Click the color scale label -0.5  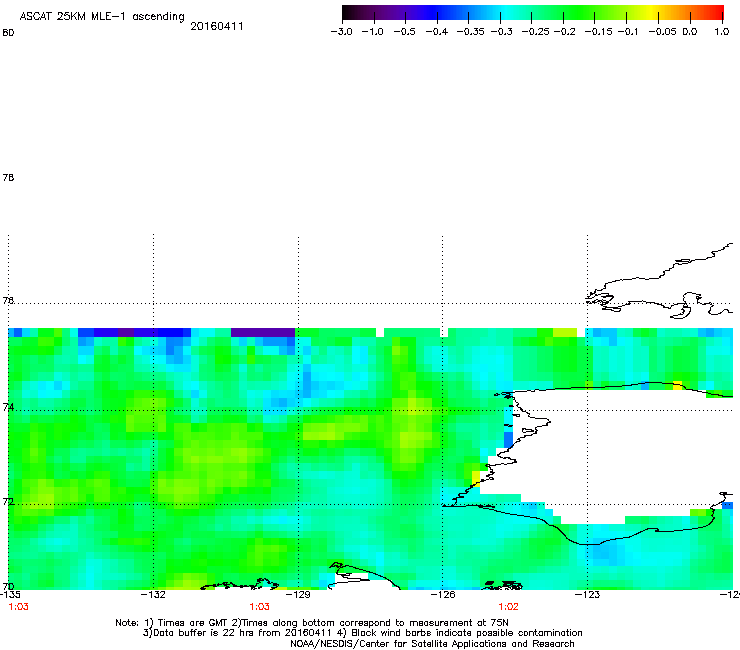[405, 32]
